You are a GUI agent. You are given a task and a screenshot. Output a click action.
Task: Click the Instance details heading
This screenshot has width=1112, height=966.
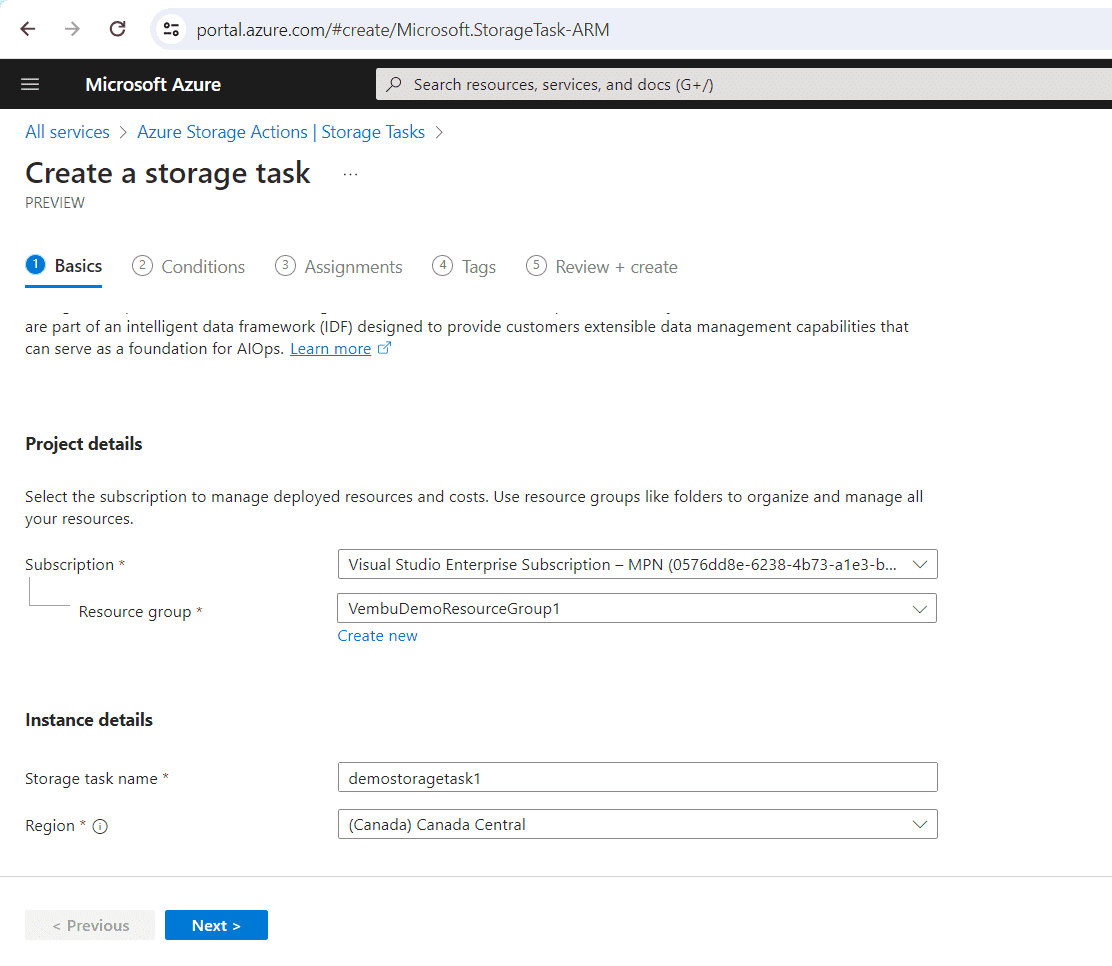point(89,720)
